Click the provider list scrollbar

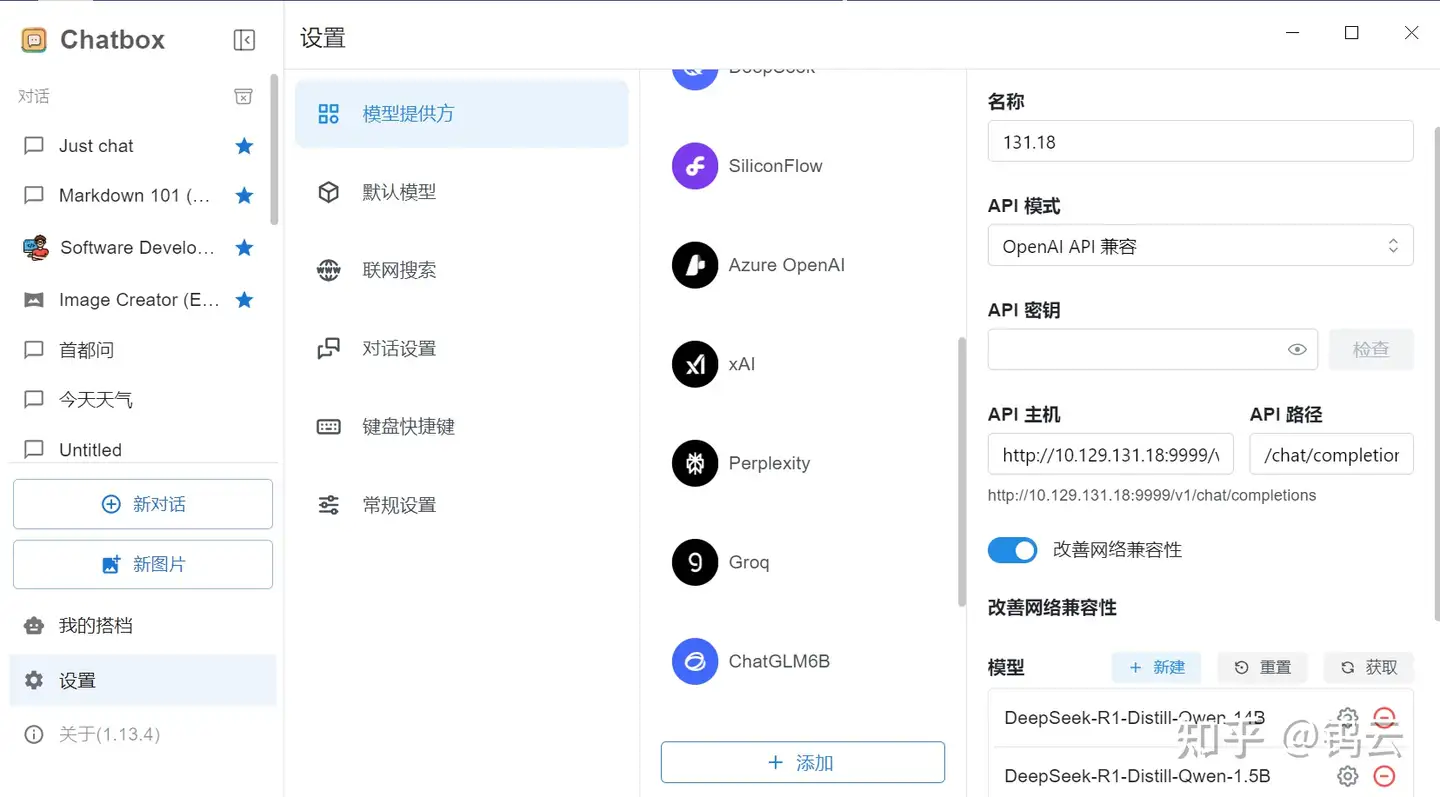click(x=962, y=472)
